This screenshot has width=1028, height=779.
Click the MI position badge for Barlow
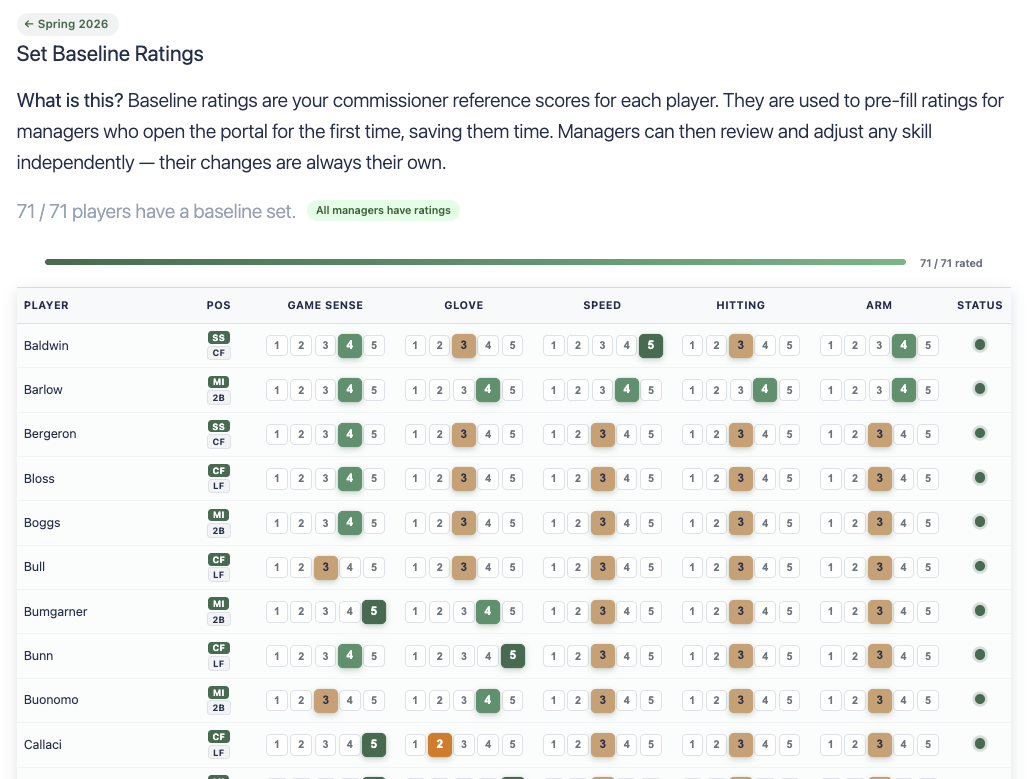pos(218,382)
